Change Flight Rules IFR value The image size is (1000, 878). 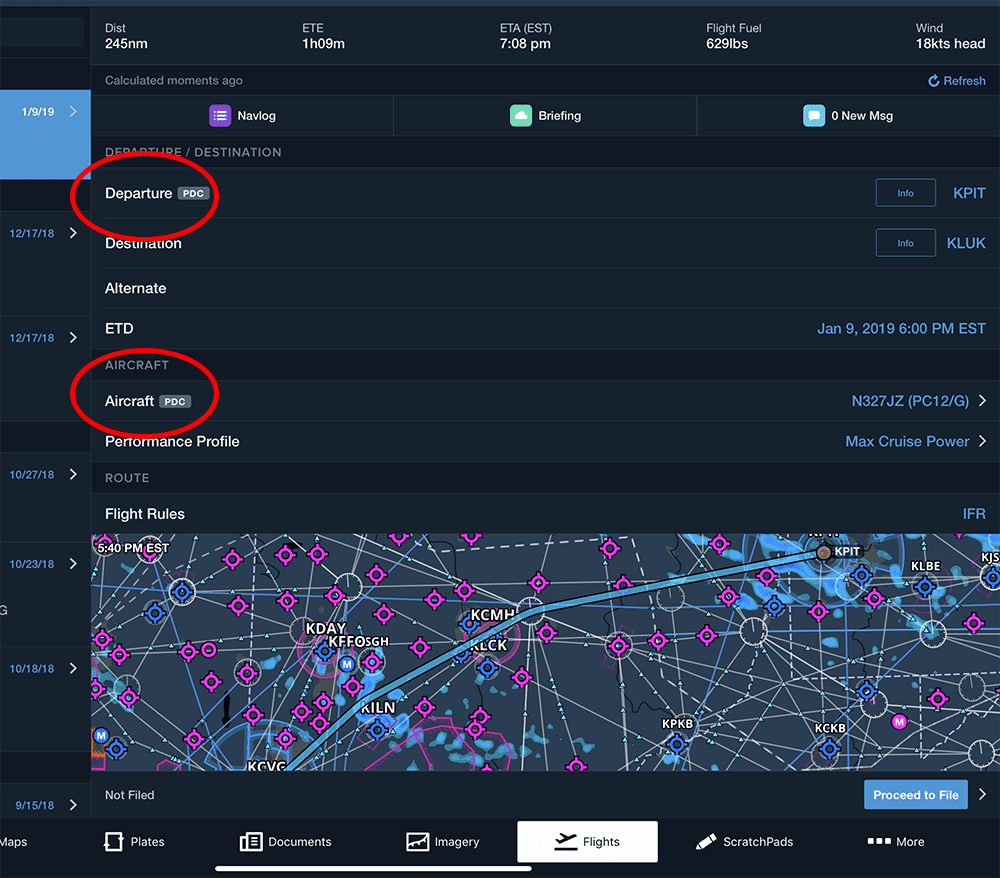click(974, 514)
